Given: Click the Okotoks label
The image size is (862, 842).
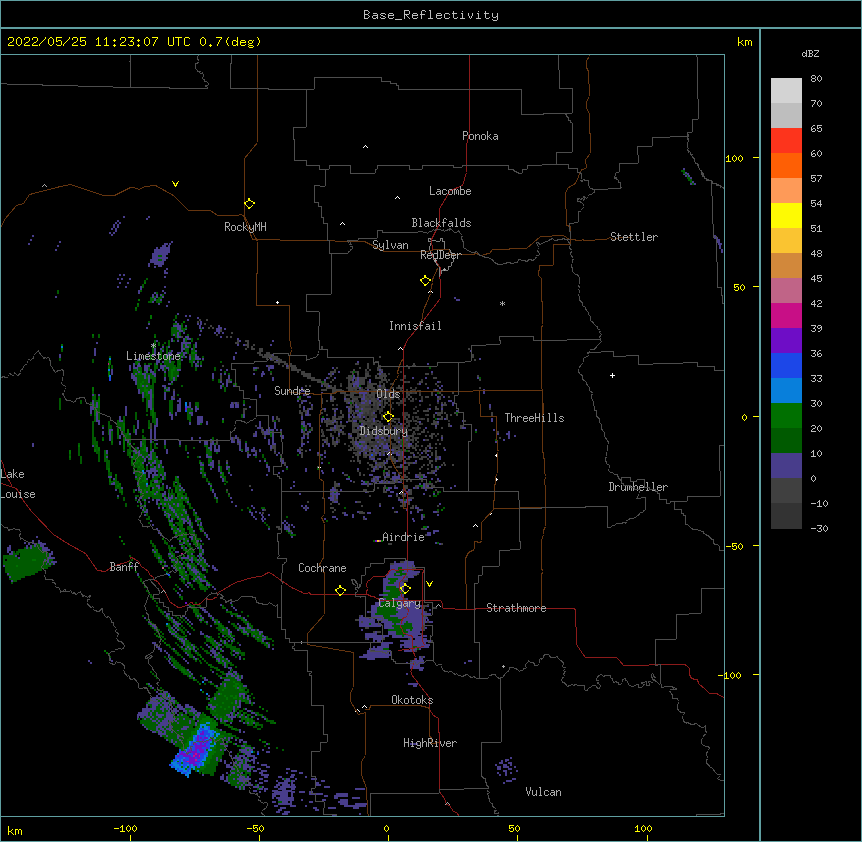Looking at the screenshot, I should point(412,700).
